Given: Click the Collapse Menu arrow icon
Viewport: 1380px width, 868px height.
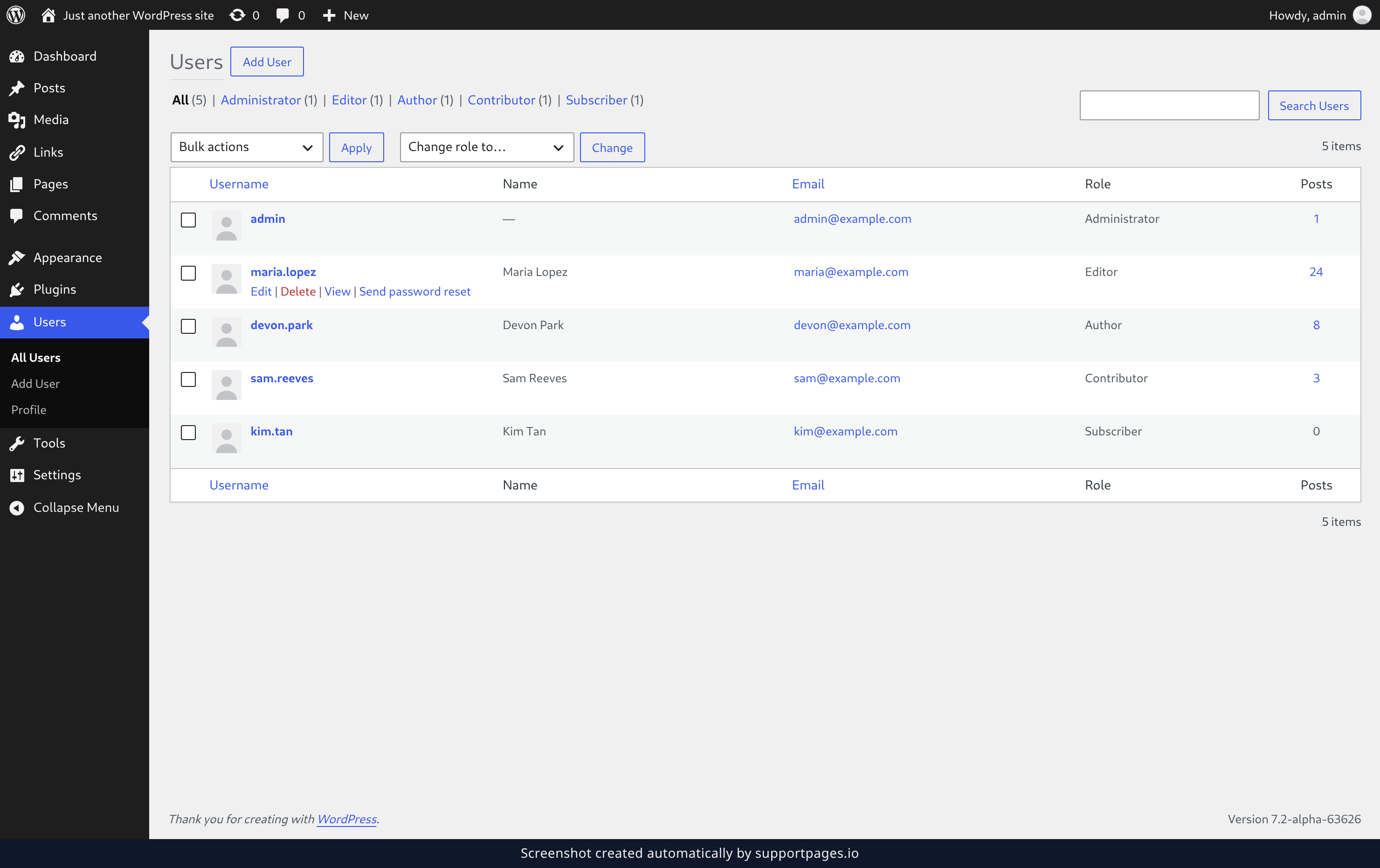Looking at the screenshot, I should 17,508.
